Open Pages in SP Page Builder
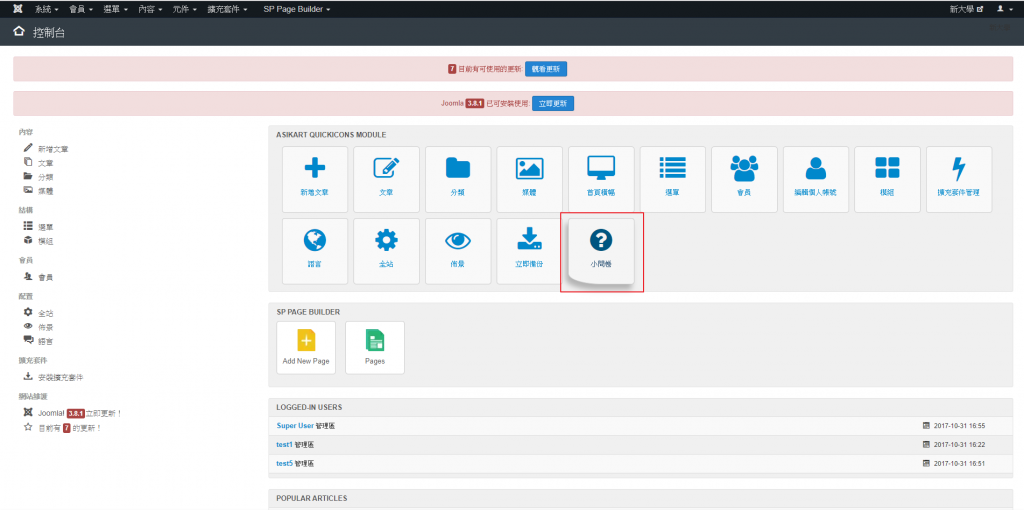Screen dimensions: 1024x510 pyautogui.click(x=375, y=347)
